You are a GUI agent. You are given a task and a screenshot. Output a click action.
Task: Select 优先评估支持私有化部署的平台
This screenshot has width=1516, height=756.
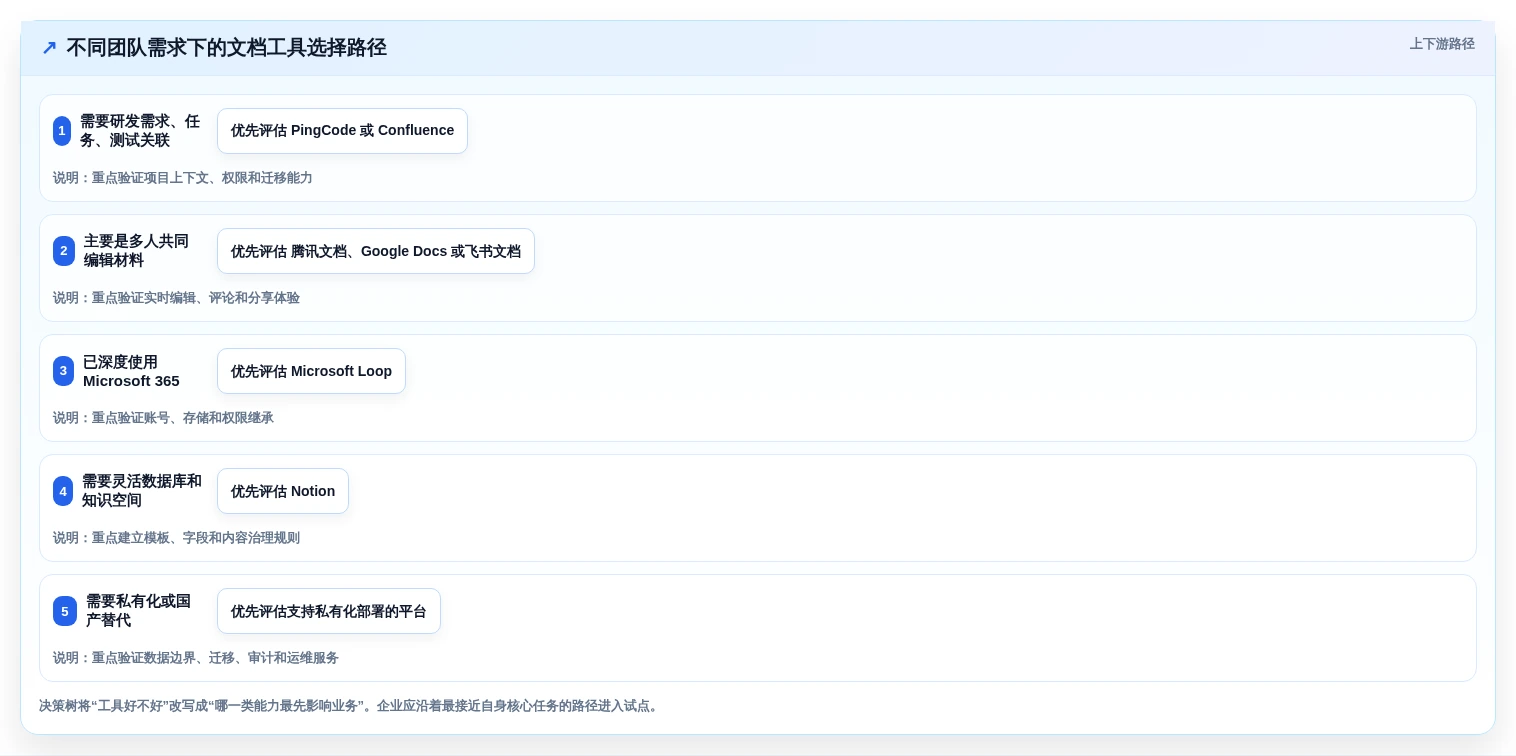tap(329, 611)
